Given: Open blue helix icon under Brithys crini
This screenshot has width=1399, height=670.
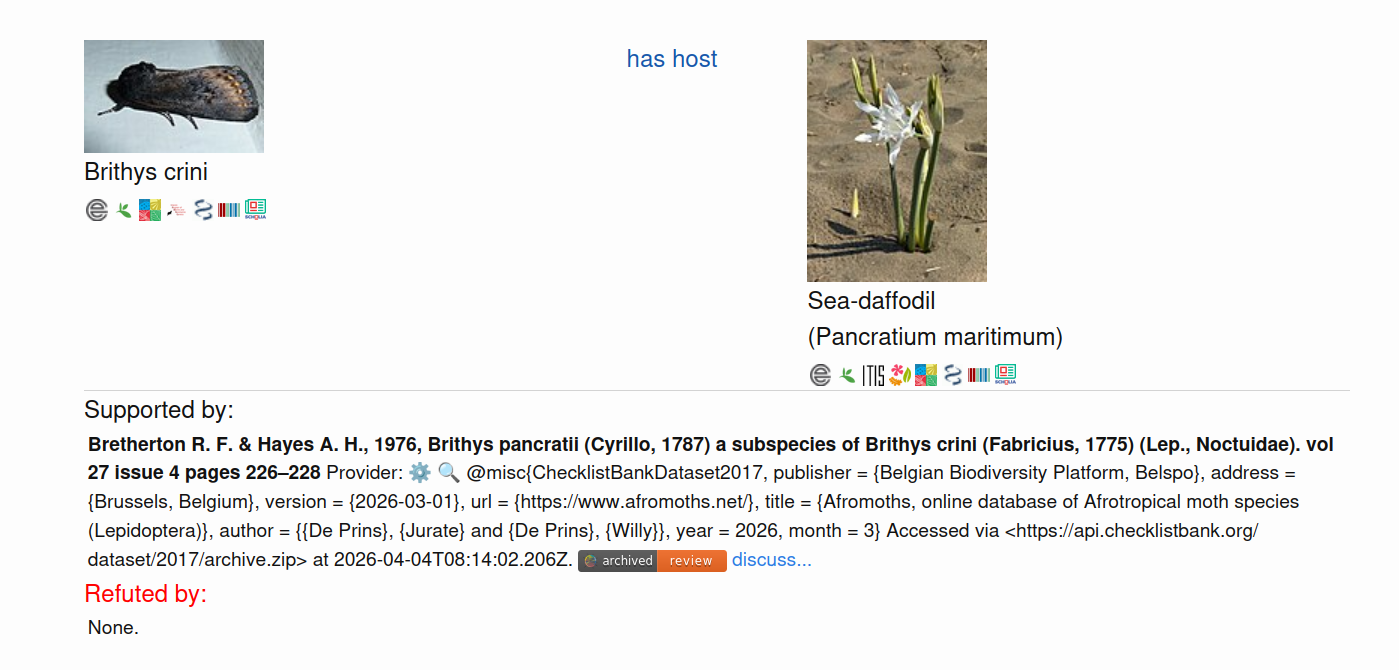Looking at the screenshot, I should point(204,210).
